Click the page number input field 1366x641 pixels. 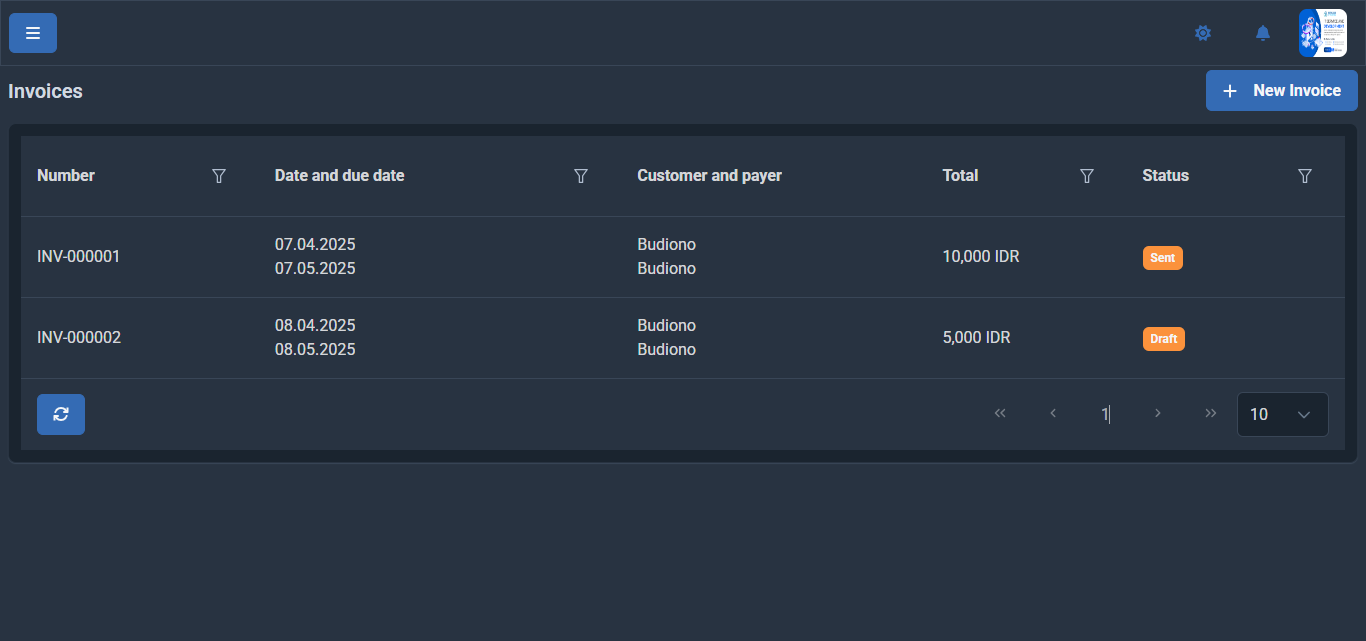[1105, 414]
